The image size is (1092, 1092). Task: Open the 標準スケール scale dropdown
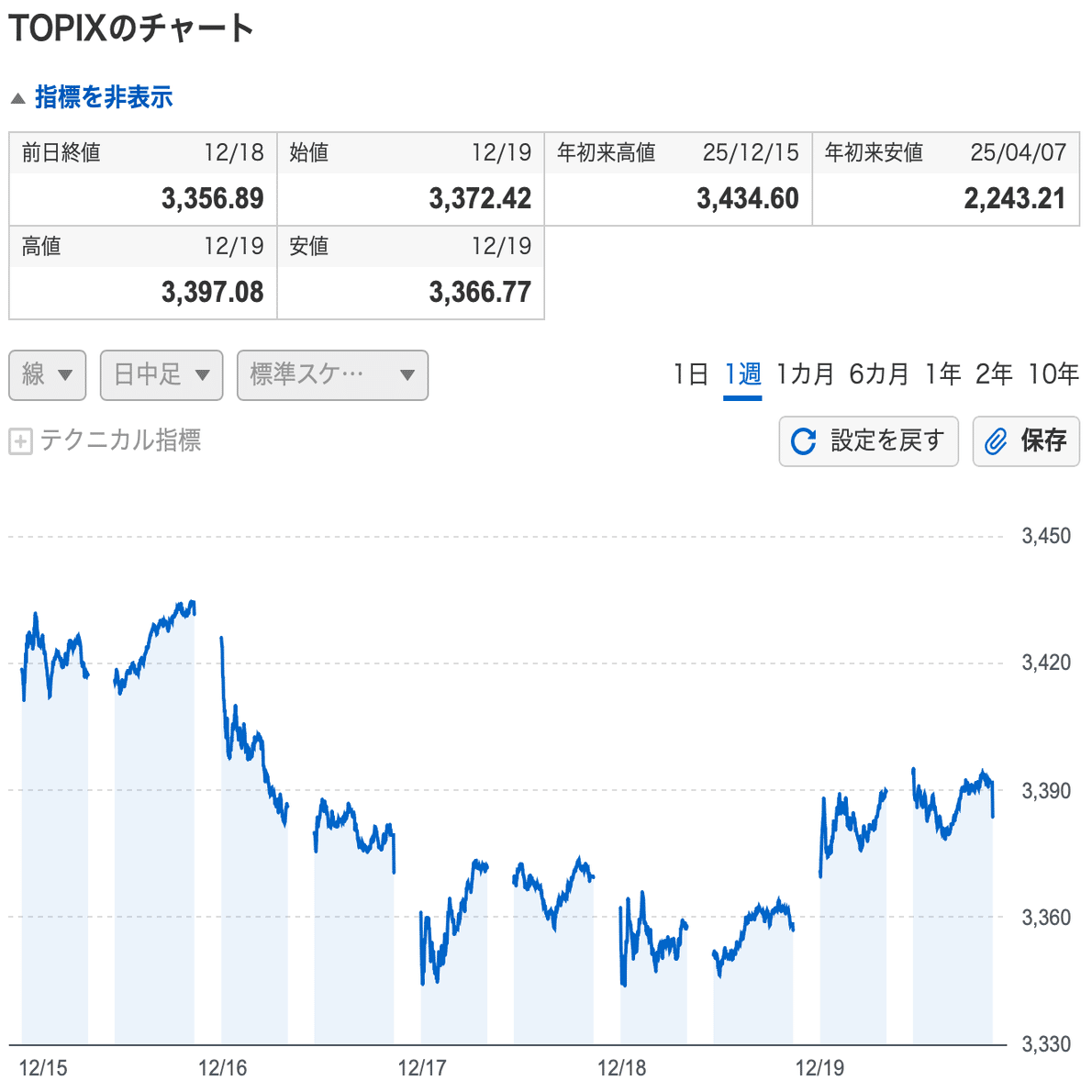point(332,374)
